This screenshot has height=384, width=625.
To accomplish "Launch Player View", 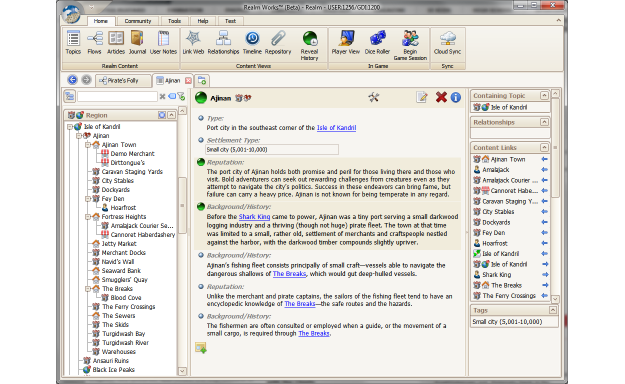I will (x=346, y=42).
